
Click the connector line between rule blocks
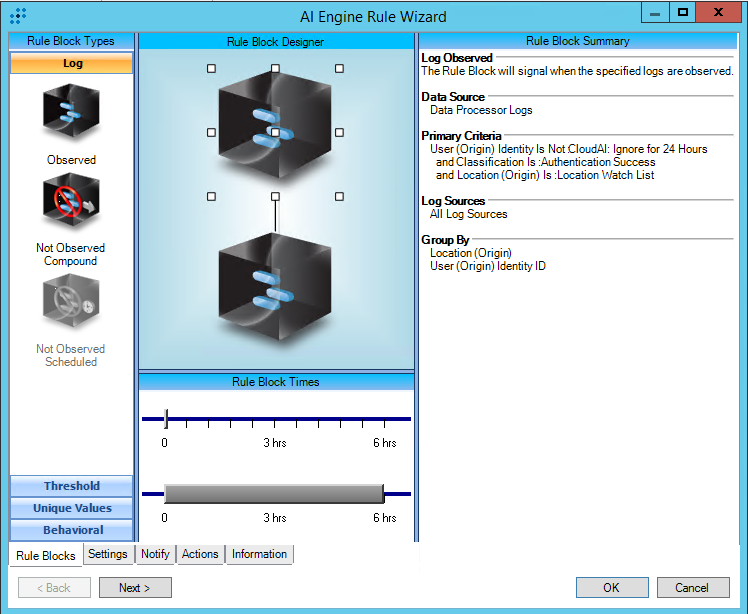point(275,214)
